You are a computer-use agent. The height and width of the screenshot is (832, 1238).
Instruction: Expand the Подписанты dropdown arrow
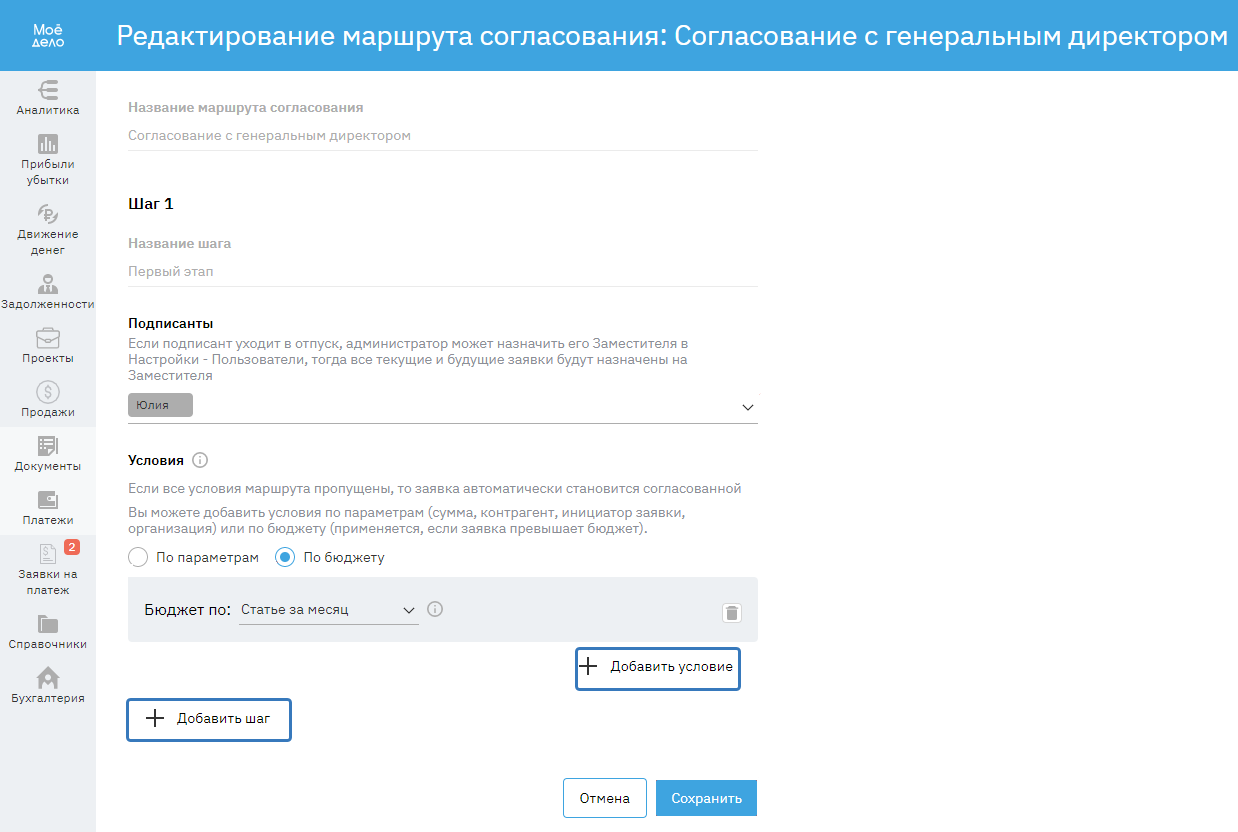tap(747, 407)
